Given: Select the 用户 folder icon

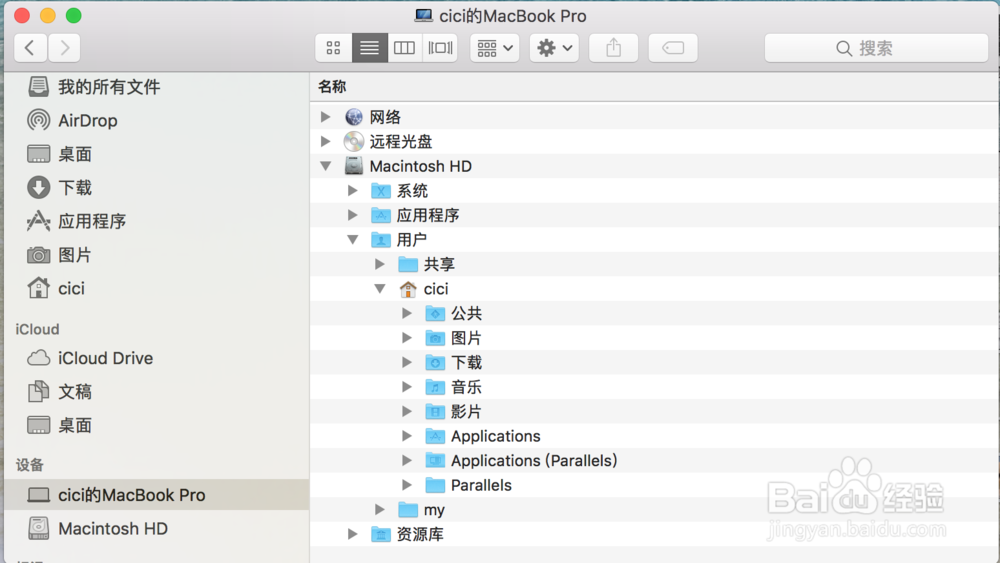Looking at the screenshot, I should pyautogui.click(x=381, y=239).
